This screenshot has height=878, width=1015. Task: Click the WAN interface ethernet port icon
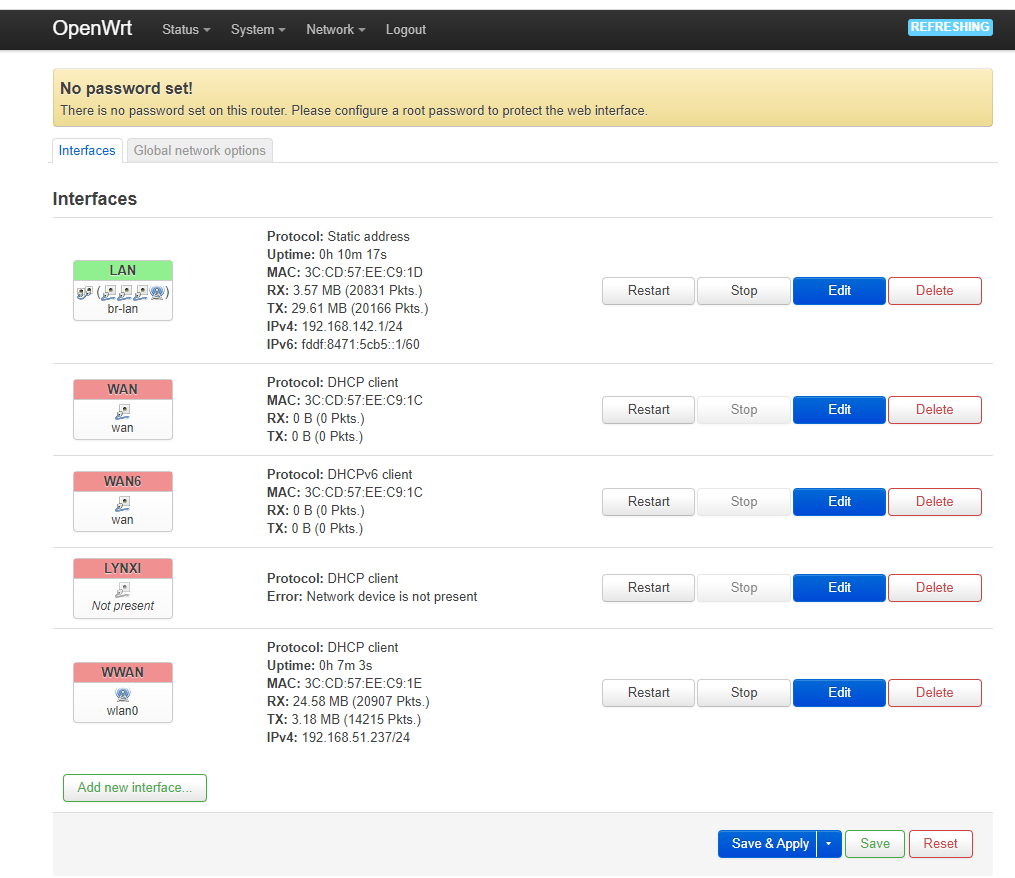[123, 411]
